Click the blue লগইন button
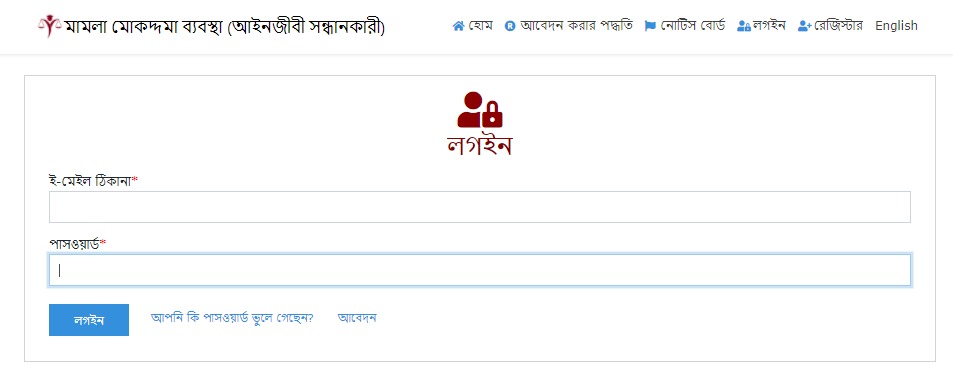Screen dimensions: 953x380 click(89, 320)
